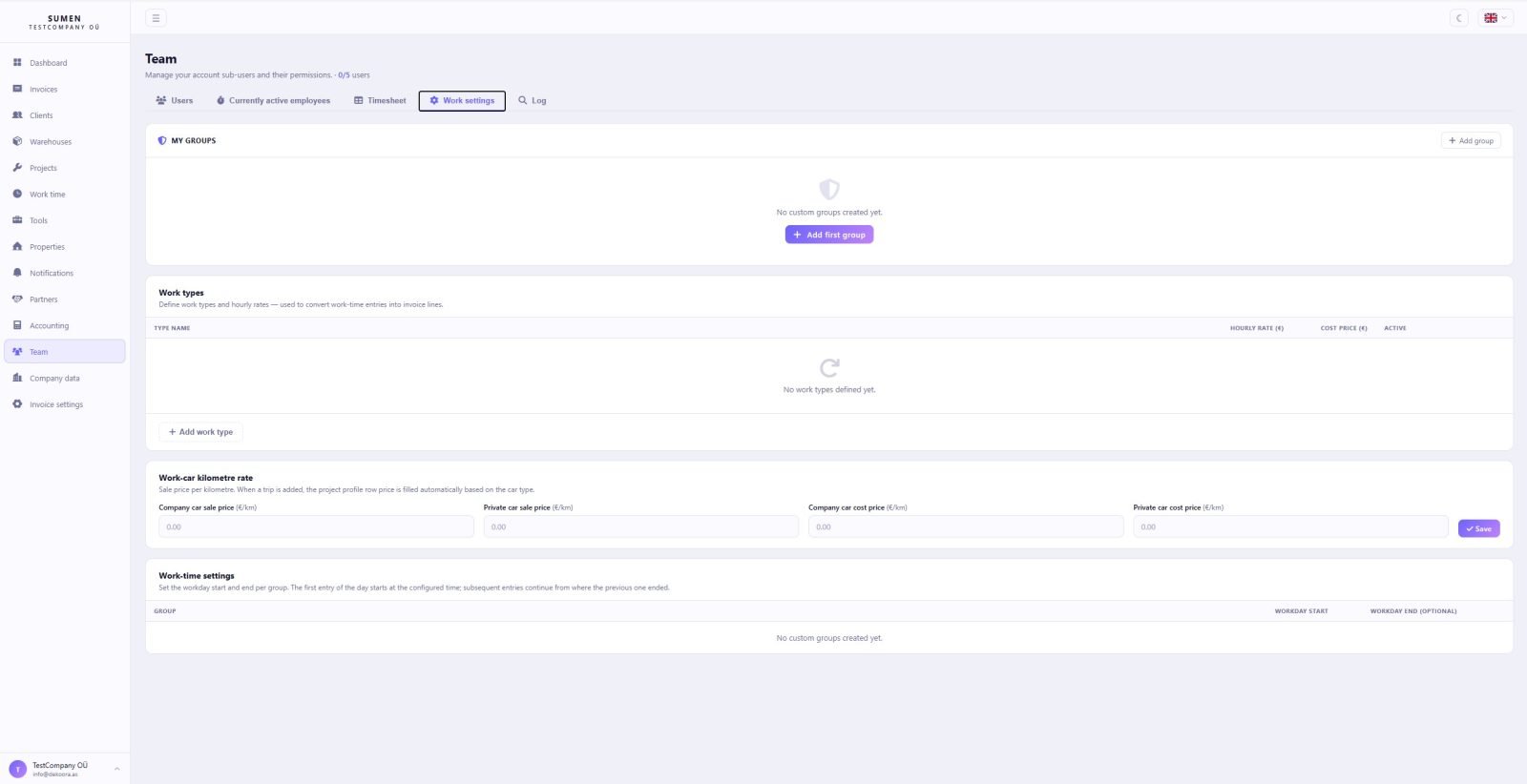Switch to the Users tab

pos(175,100)
